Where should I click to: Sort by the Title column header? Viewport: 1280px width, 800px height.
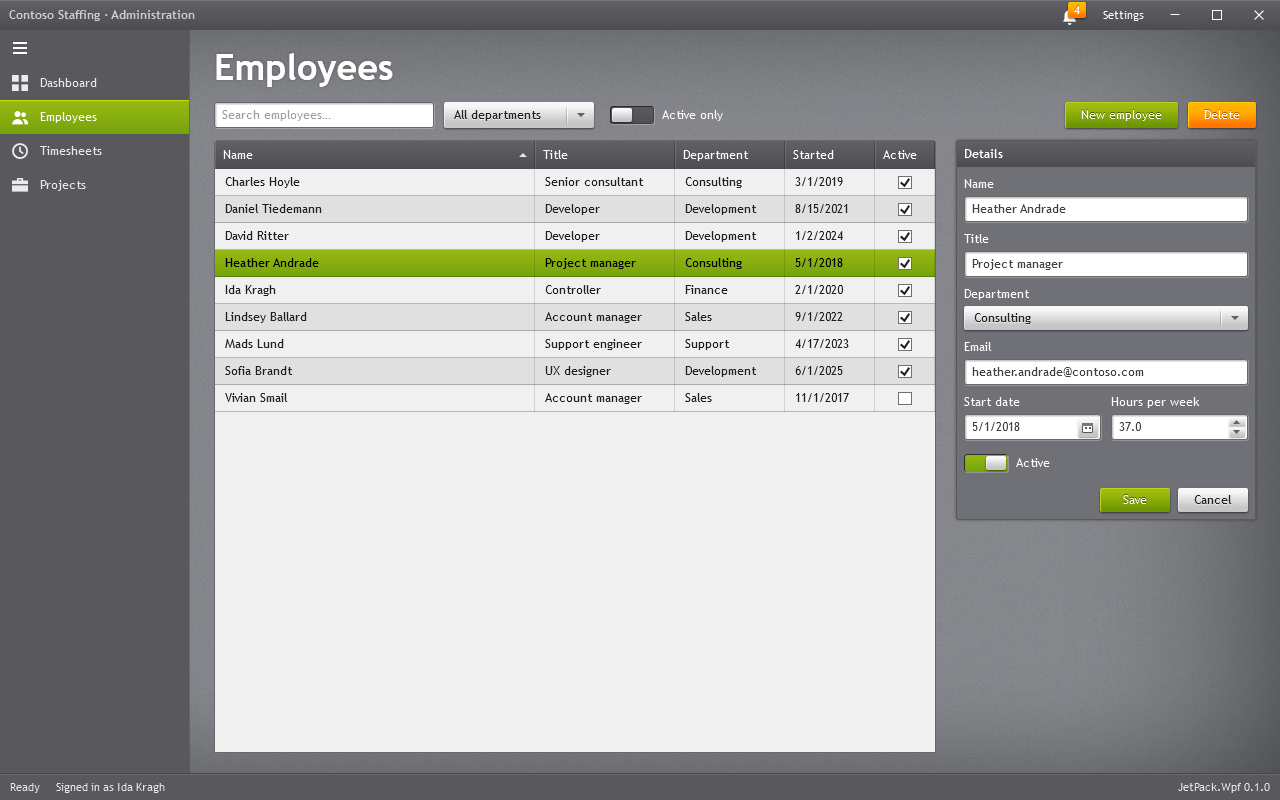(x=605, y=155)
